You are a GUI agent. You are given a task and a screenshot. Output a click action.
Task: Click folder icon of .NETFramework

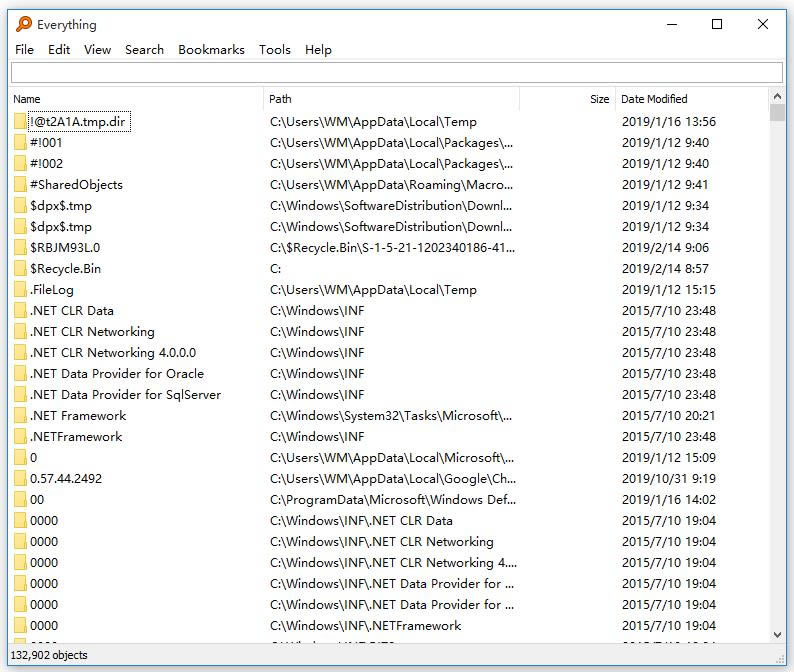pos(20,437)
